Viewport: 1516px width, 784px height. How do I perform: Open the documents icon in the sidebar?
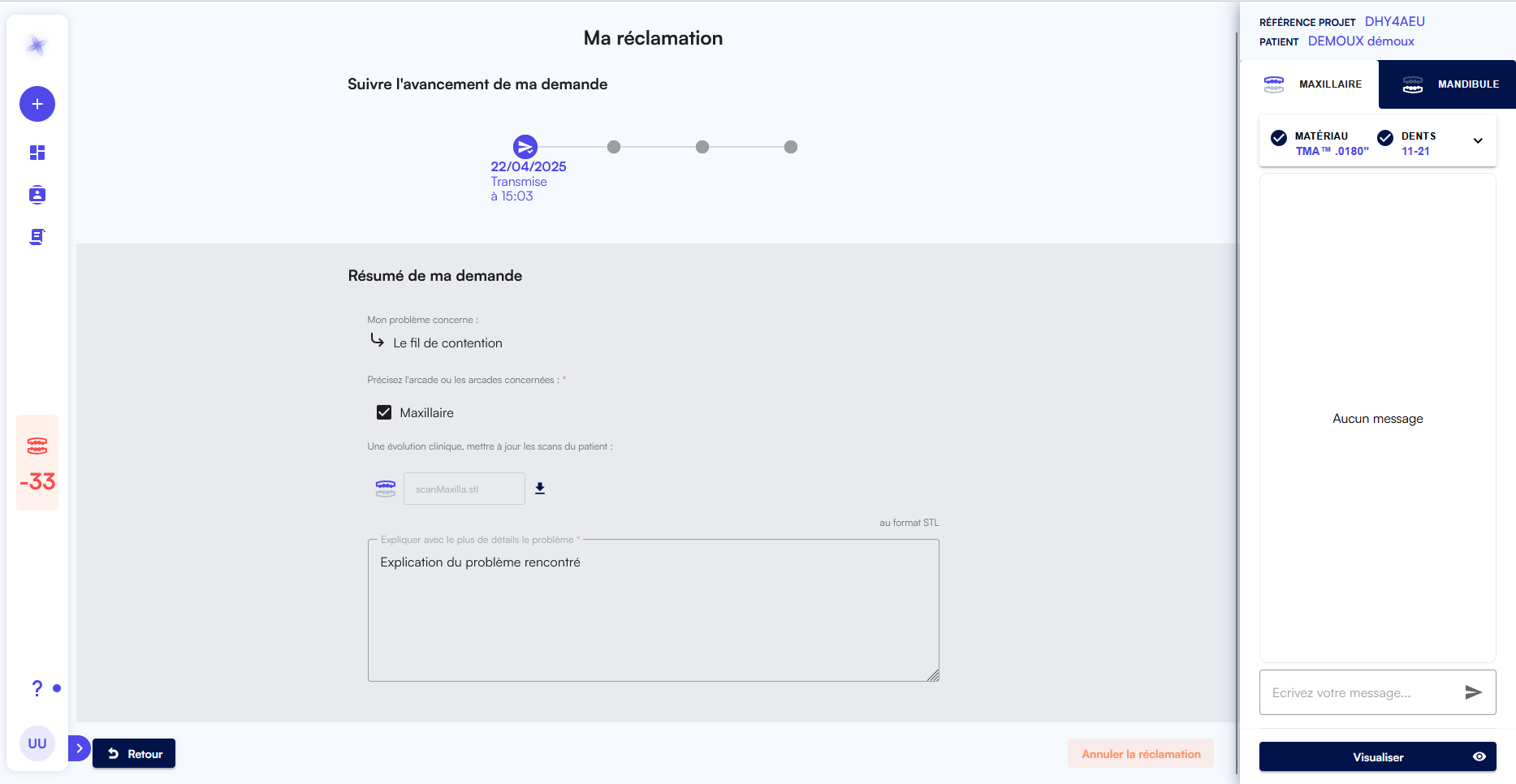point(37,236)
